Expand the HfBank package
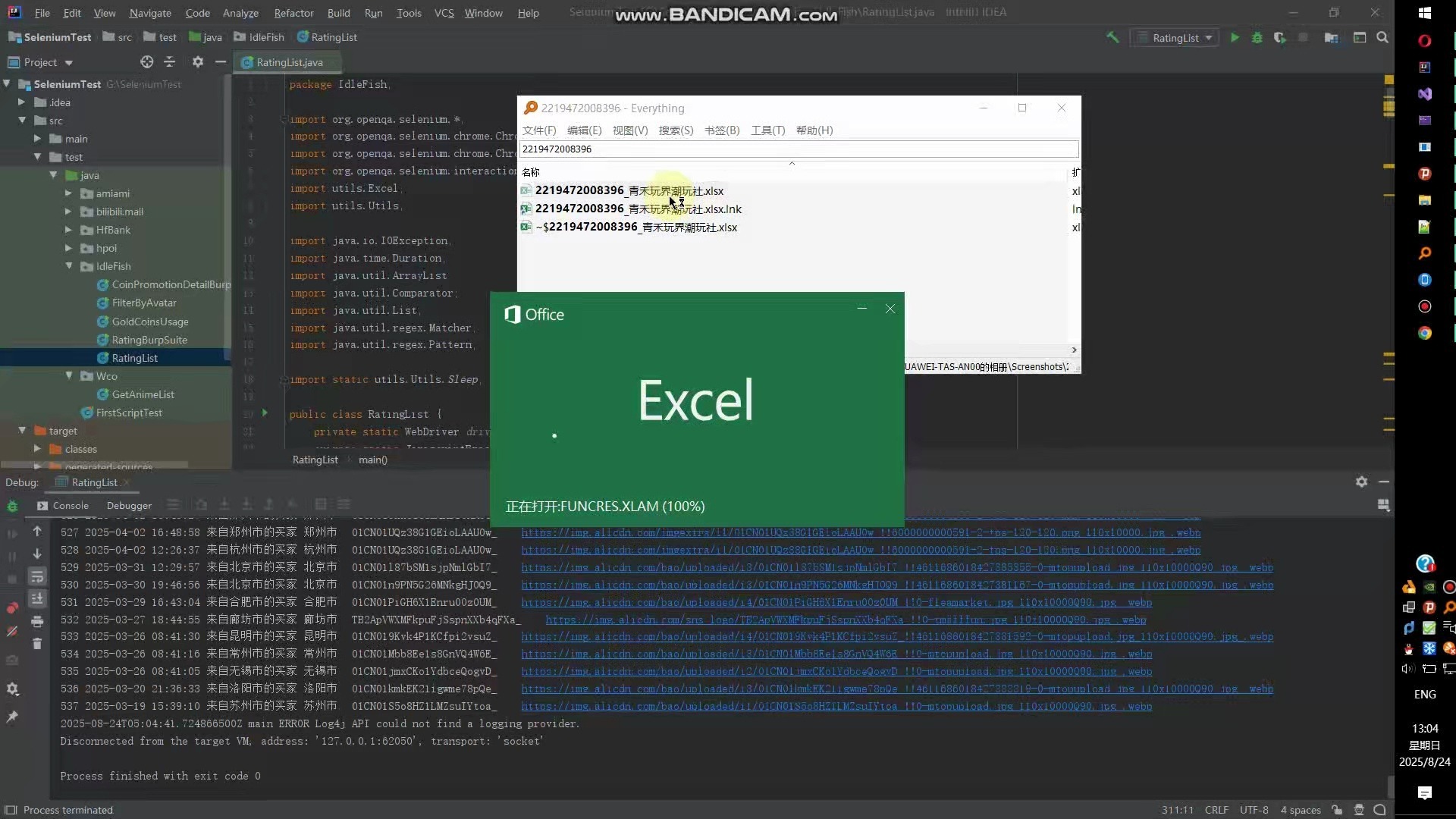Image resolution: width=1456 pixels, height=819 pixels. coord(69,230)
